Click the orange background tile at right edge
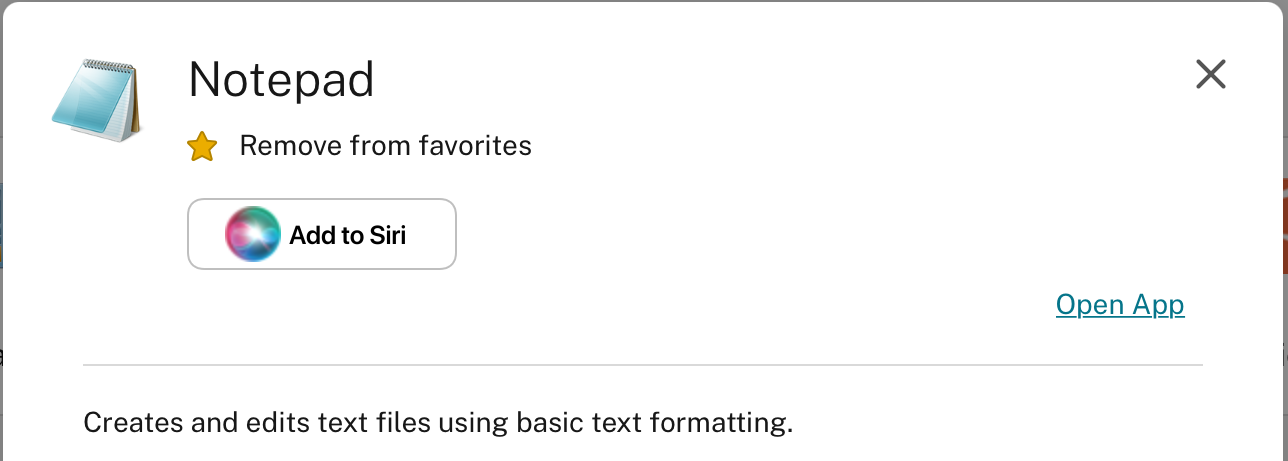The width and height of the screenshot is (1288, 461). click(x=1284, y=225)
